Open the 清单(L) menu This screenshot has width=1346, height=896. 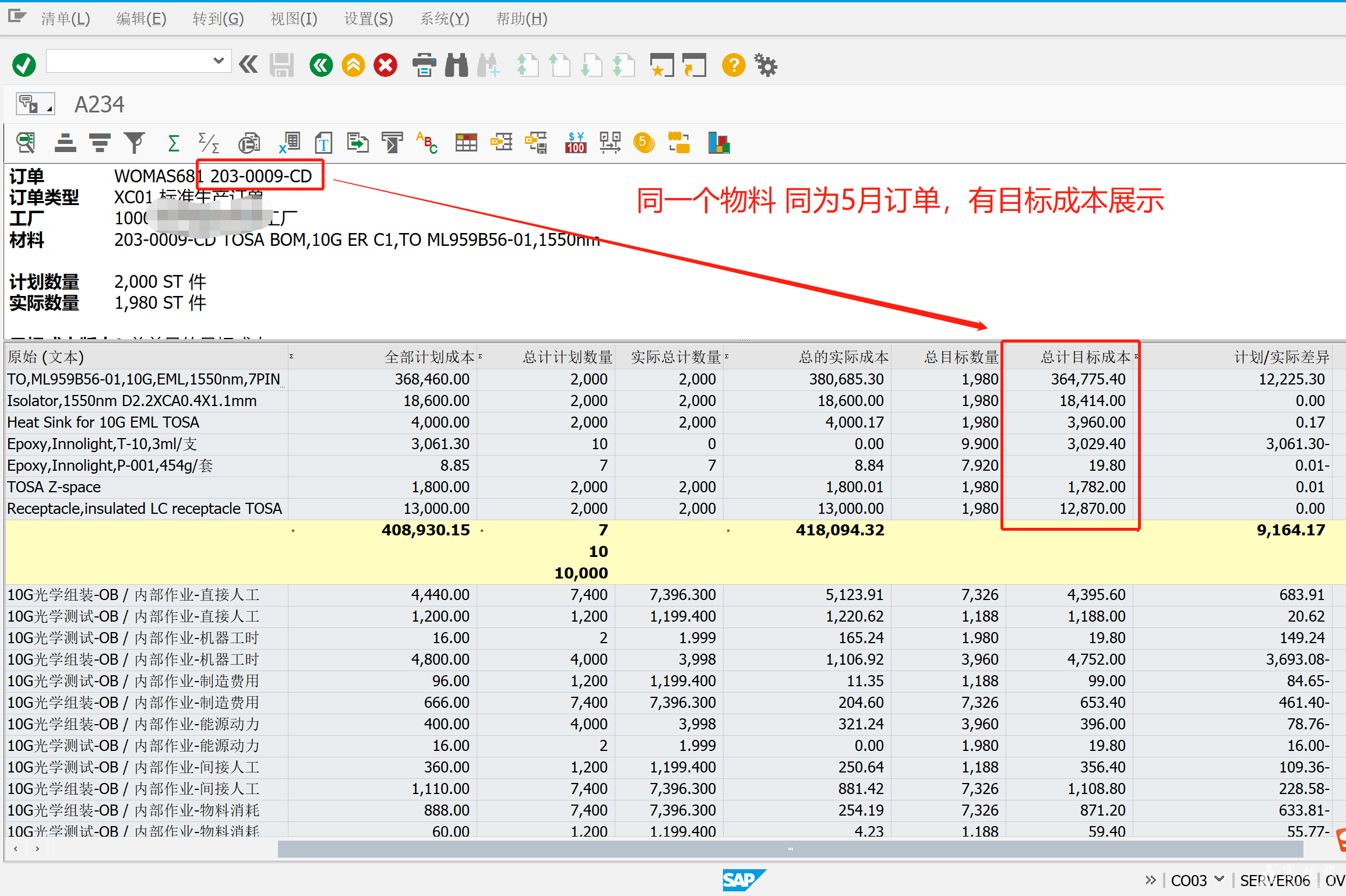65,19
